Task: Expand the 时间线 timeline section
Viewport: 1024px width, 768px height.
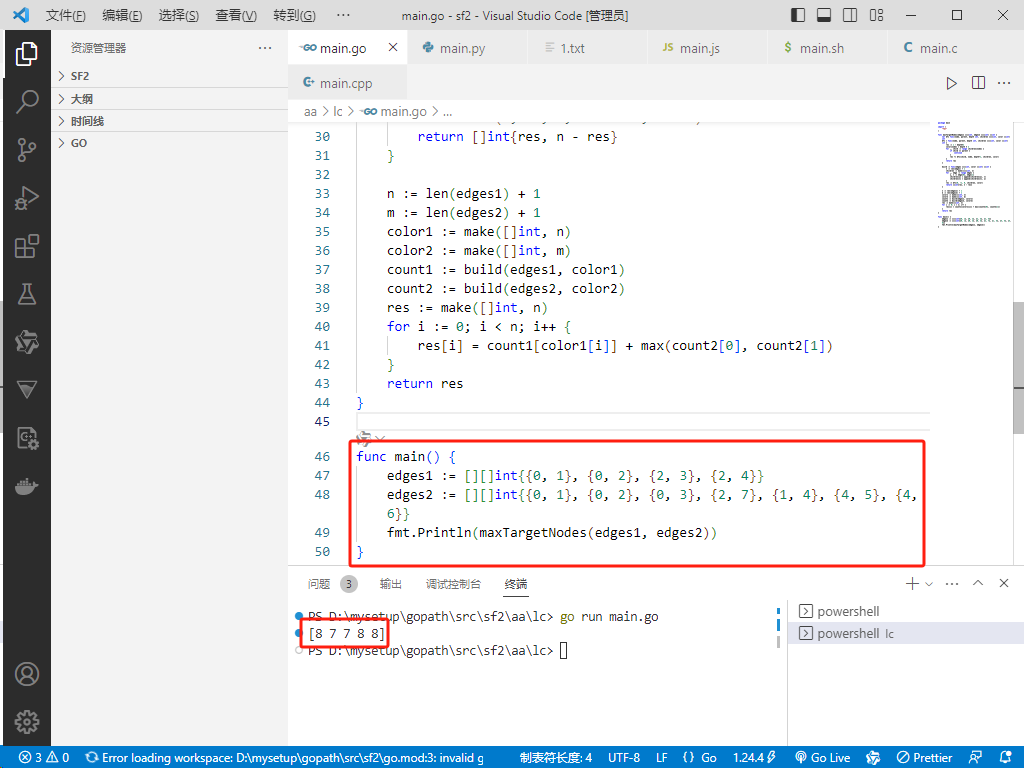Action: 169,121
